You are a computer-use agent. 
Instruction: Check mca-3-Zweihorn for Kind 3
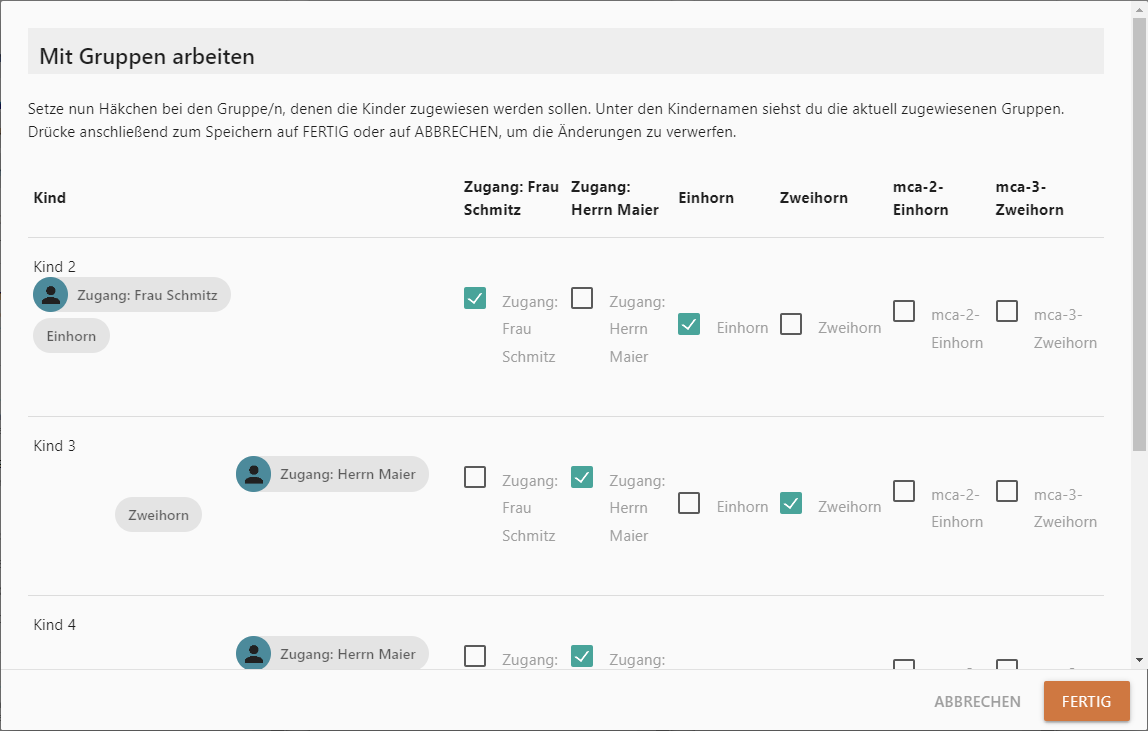tap(1007, 491)
